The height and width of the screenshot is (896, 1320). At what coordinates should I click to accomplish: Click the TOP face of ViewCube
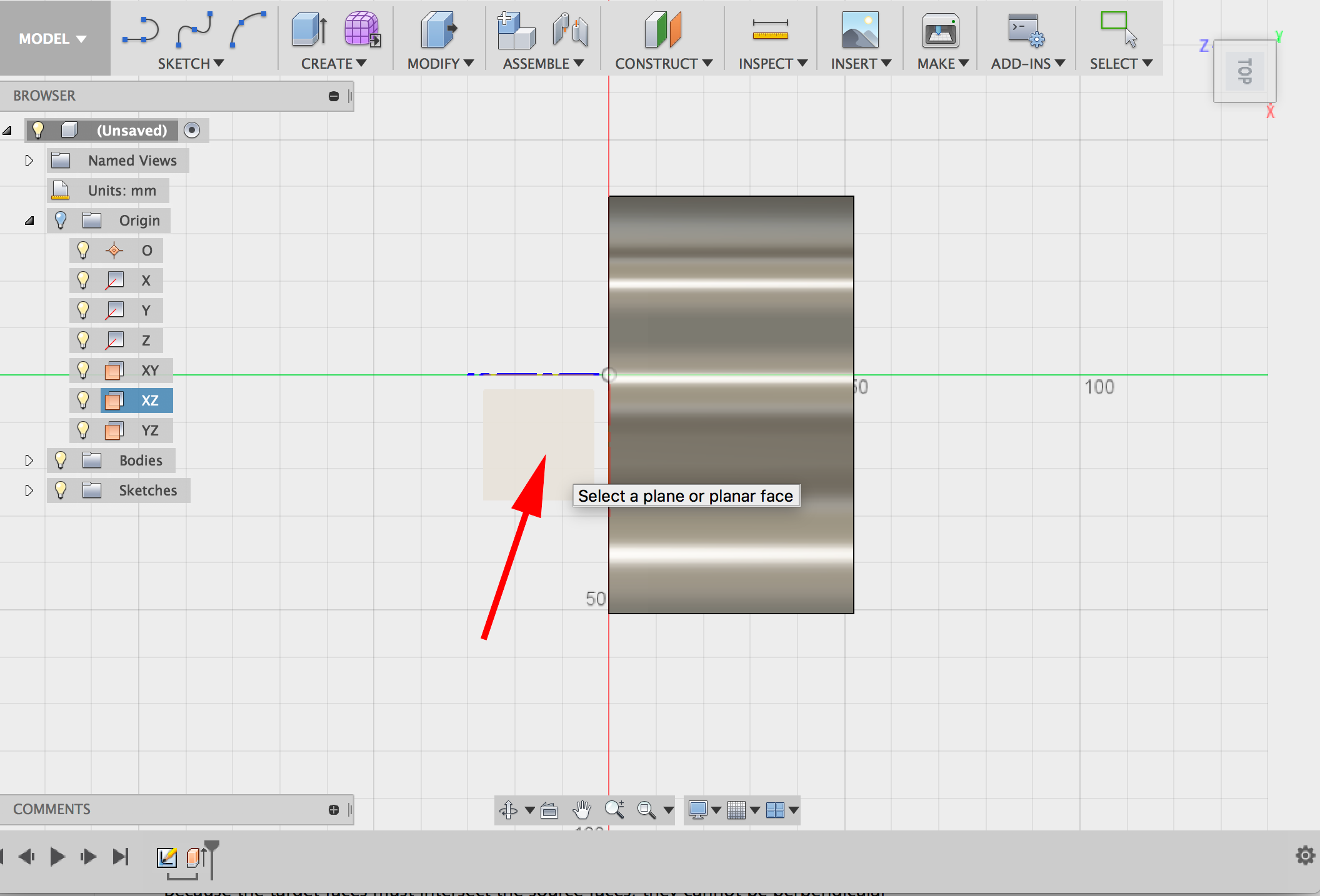tap(1245, 71)
